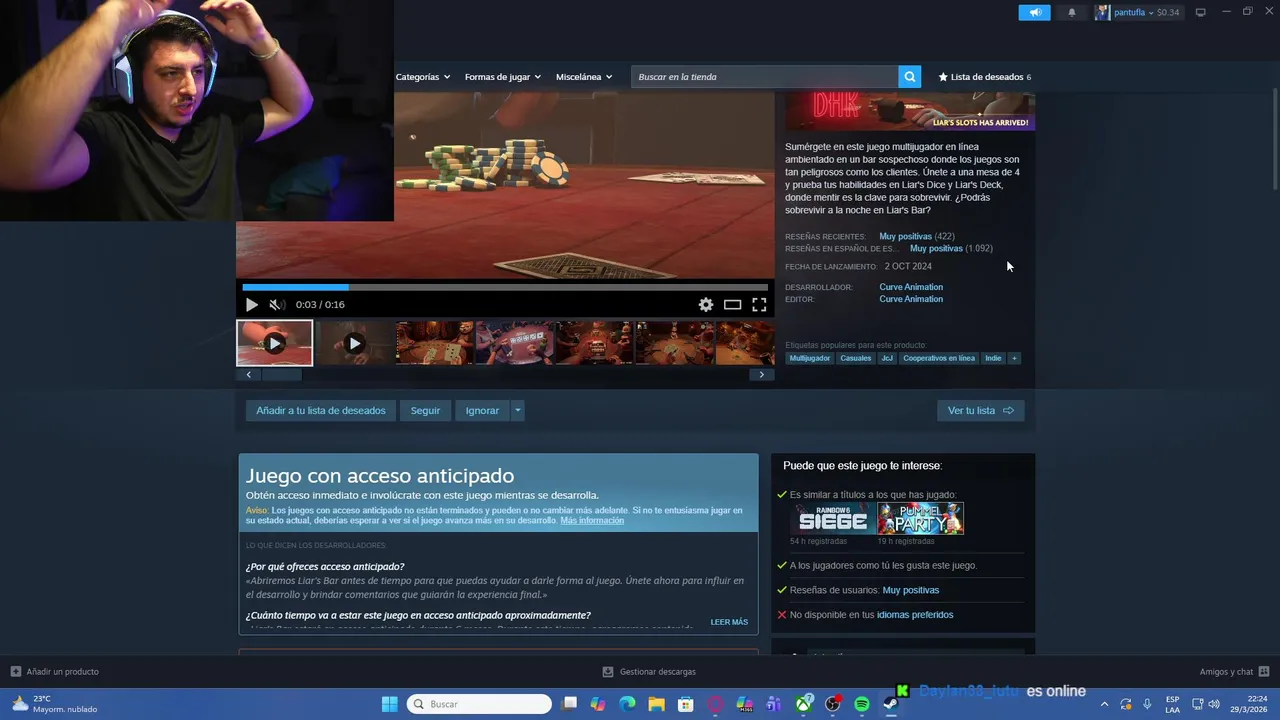Open the Lista de deseados wishlist
Image resolution: width=1280 pixels, height=720 pixels.
(x=984, y=77)
